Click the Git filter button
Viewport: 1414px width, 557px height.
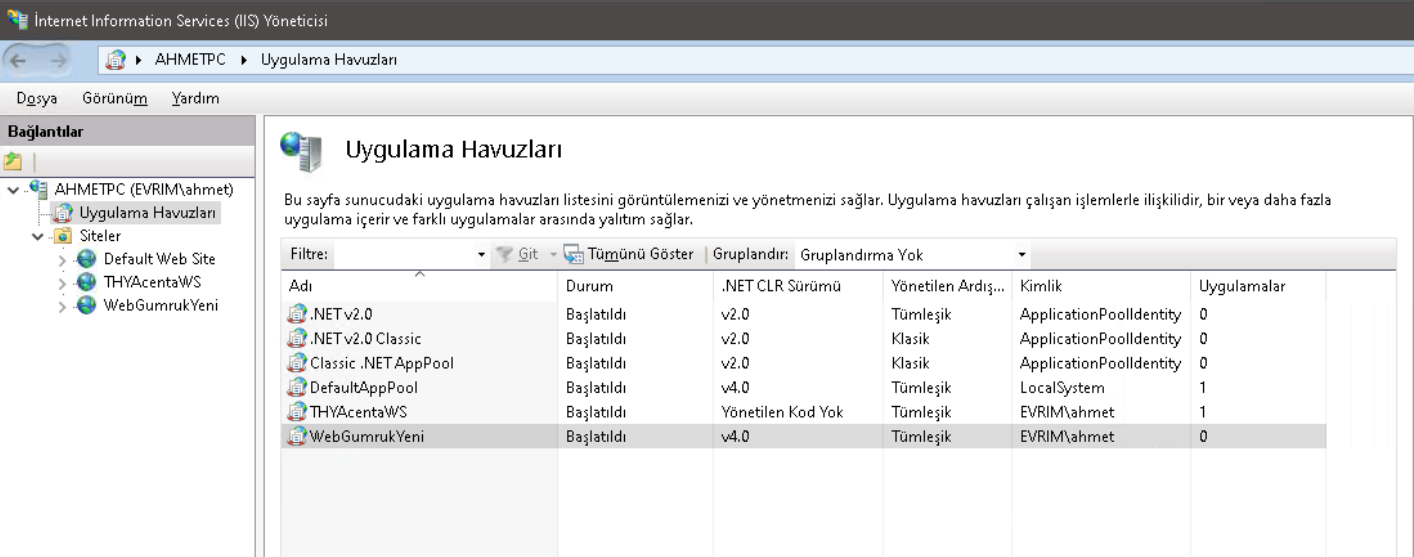519,254
